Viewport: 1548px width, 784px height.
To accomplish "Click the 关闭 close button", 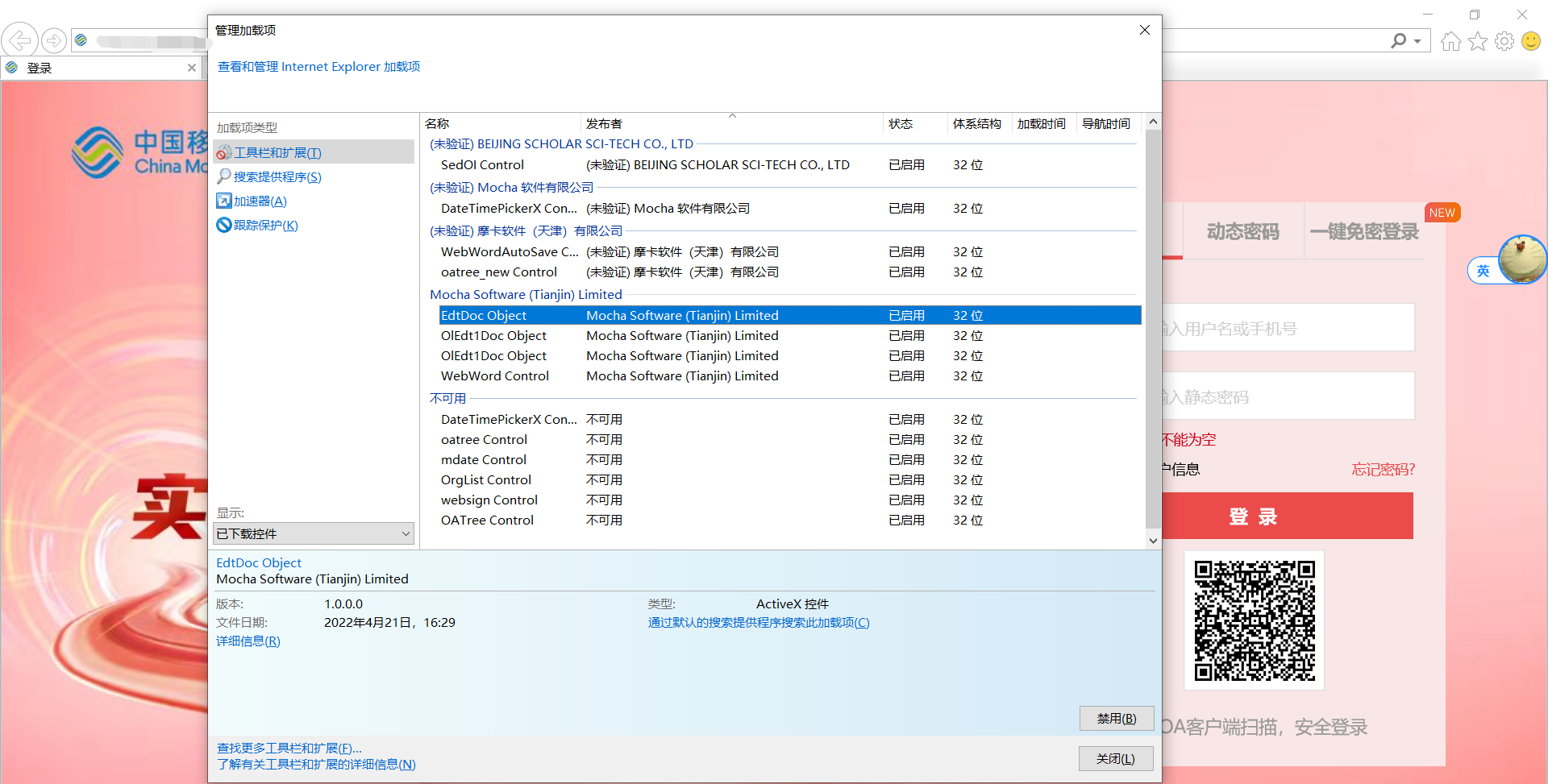I will pyautogui.click(x=1115, y=758).
